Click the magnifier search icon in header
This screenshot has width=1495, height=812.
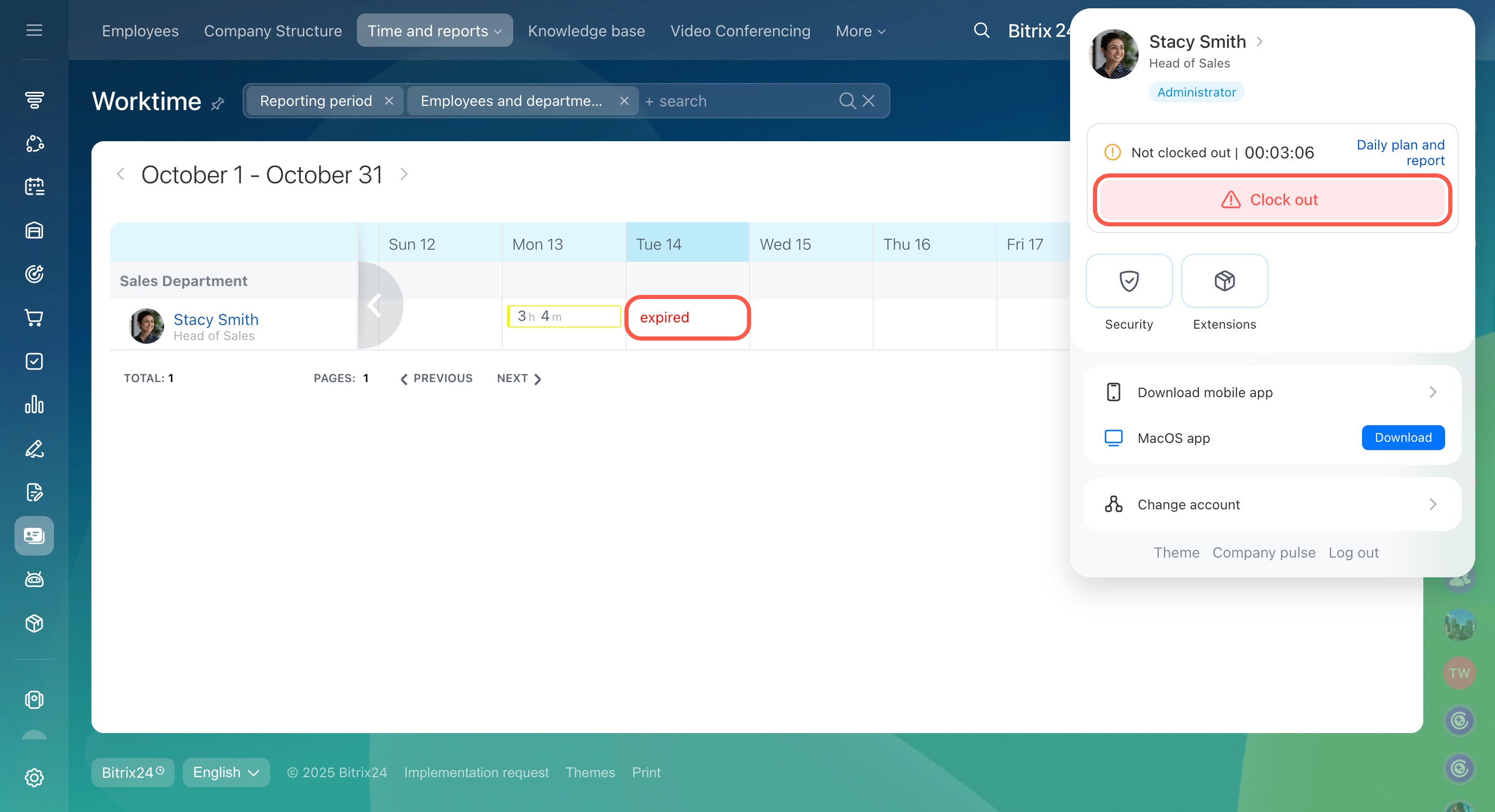[981, 30]
